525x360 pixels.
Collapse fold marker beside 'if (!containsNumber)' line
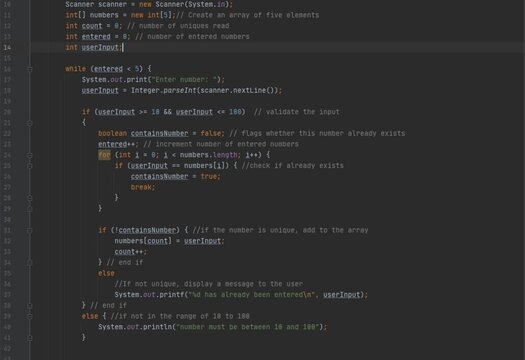30,230
